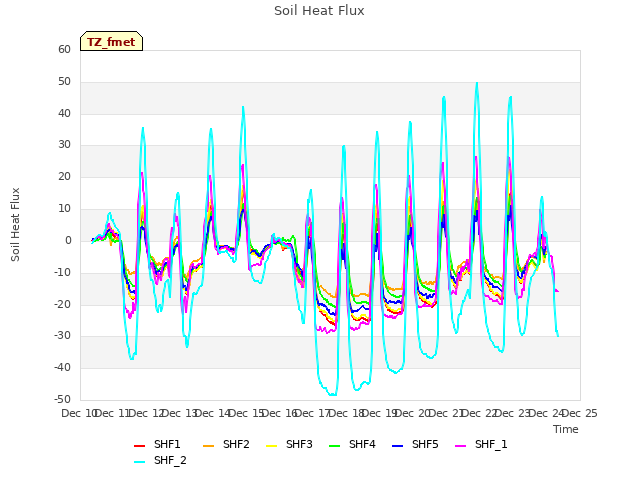Click the Time x-axis label
This screenshot has width=640, height=480.
point(566,429)
